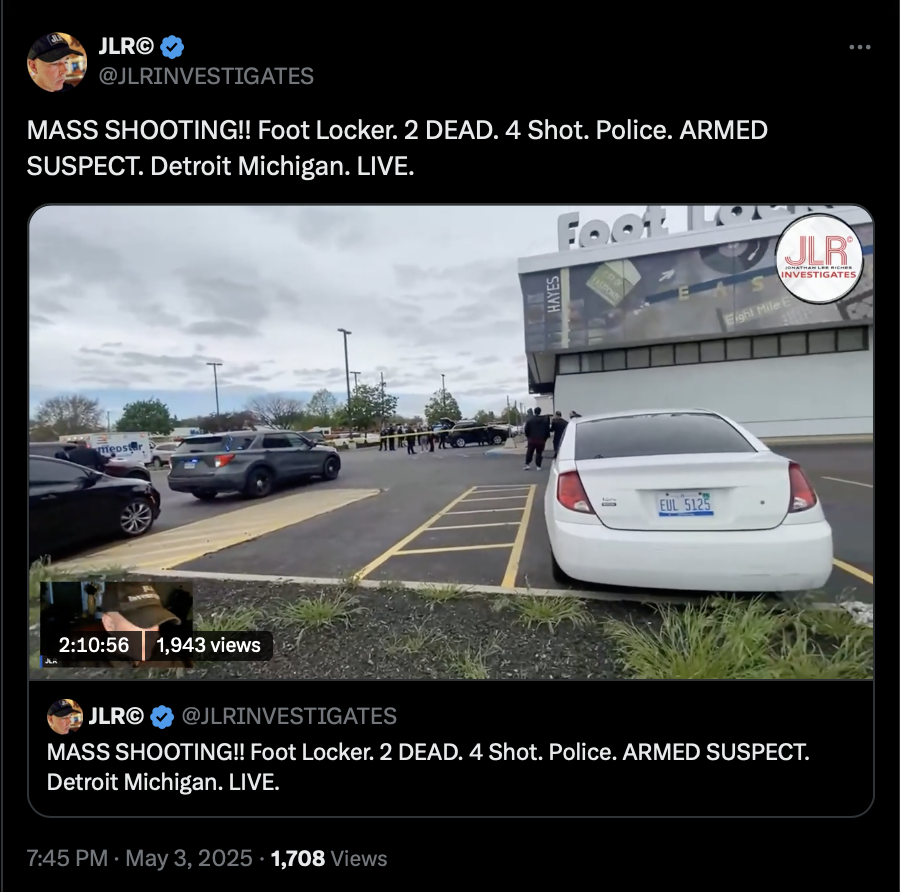Open @JLRINVESTIGATES handle in quoted post
The height and width of the screenshot is (892, 900).
coord(289,716)
